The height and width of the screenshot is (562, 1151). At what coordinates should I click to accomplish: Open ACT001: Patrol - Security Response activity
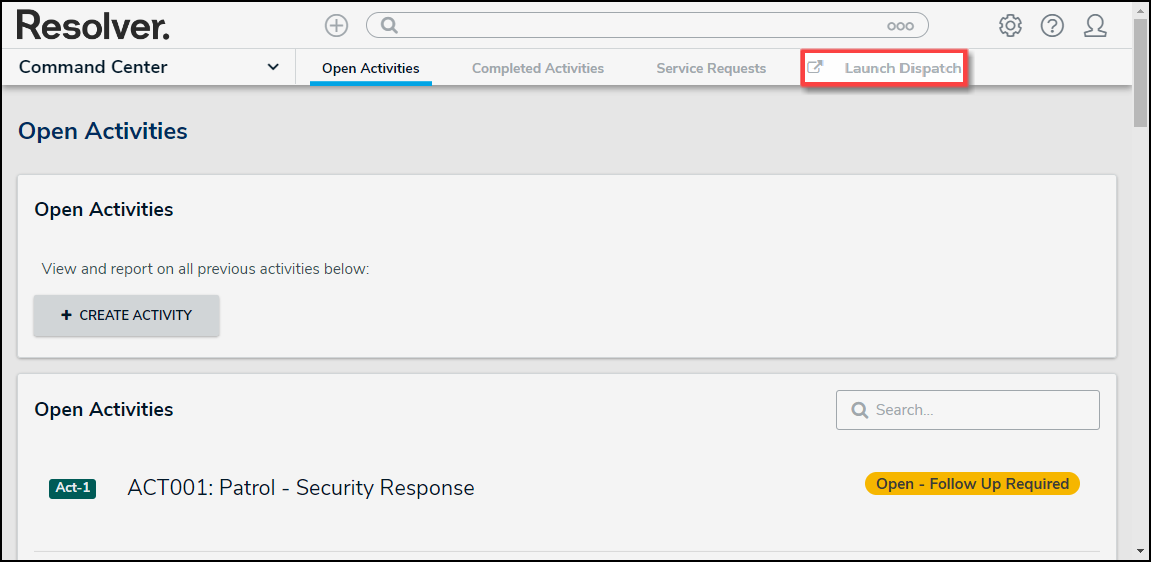pos(301,488)
